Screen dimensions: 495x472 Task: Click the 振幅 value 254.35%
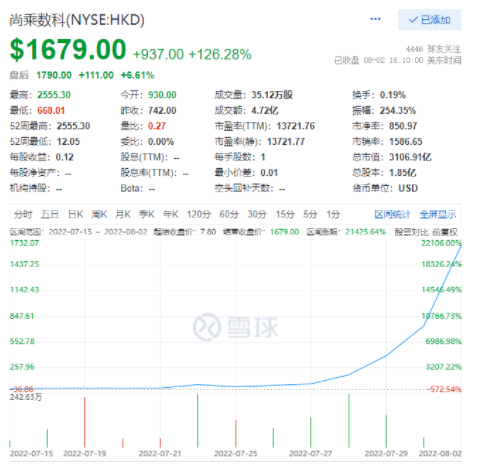[x=398, y=111]
